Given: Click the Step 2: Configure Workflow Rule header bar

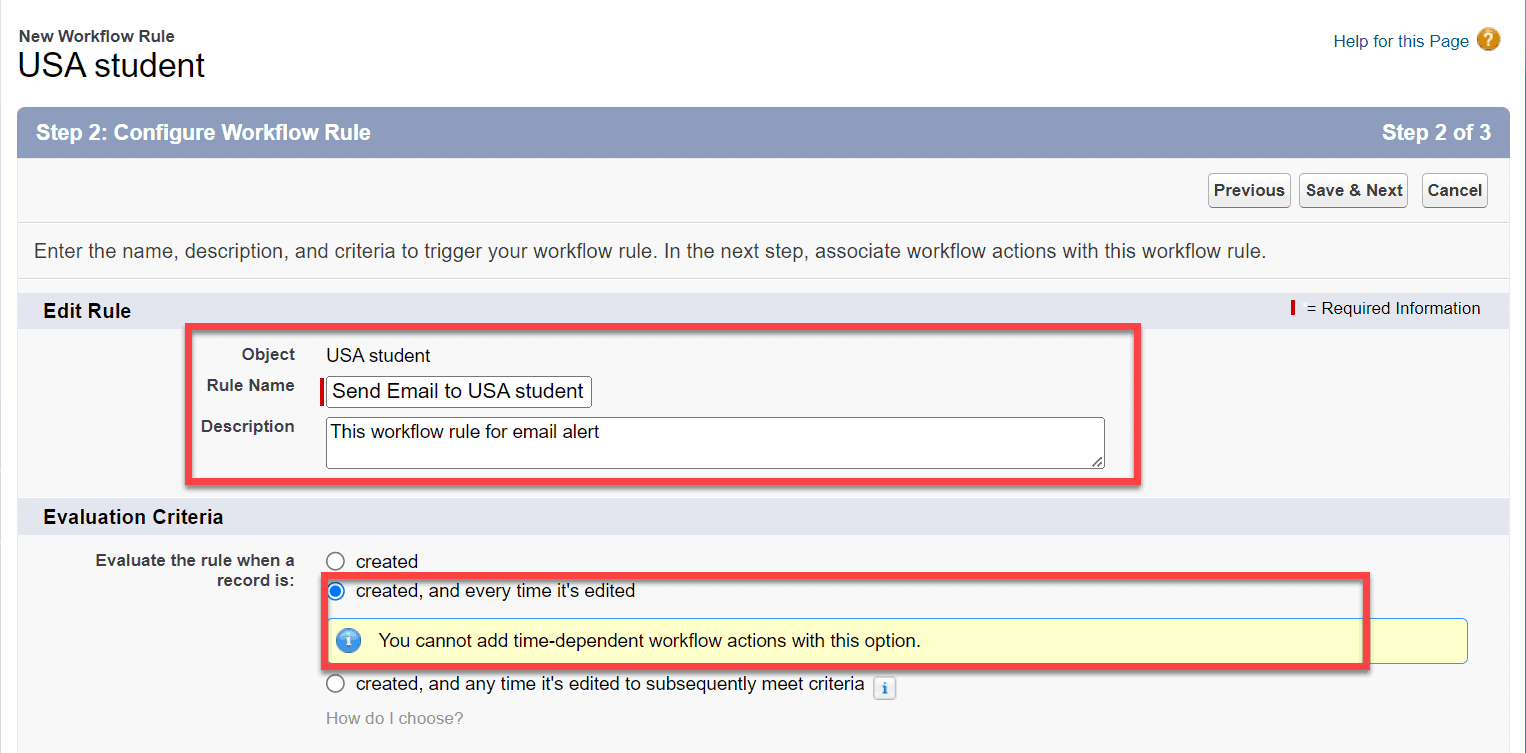Looking at the screenshot, I should (x=203, y=131).
